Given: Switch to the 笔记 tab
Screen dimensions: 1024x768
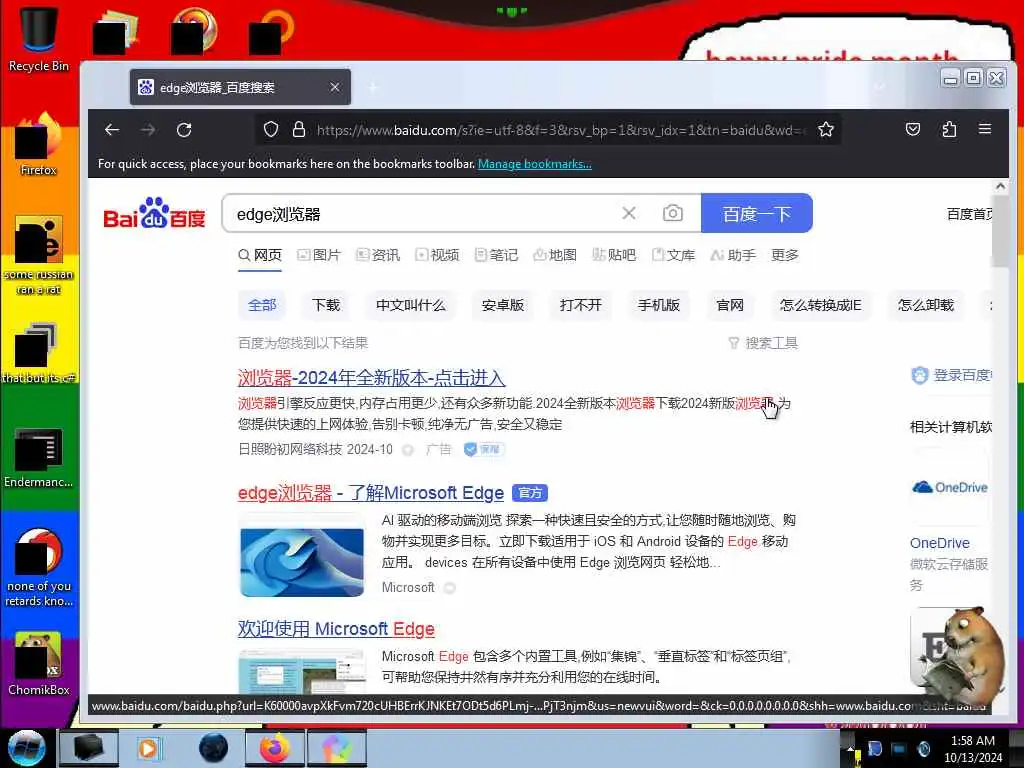Looking at the screenshot, I should tap(496, 255).
